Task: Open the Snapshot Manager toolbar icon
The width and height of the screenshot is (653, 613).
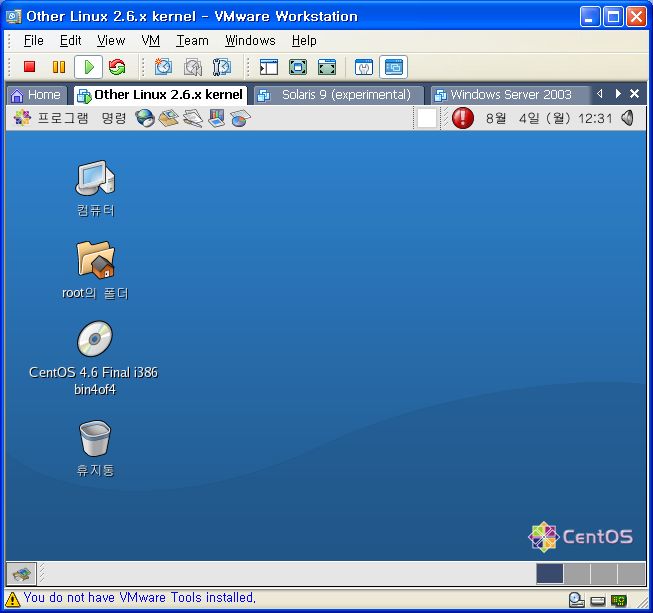Action: 222,67
